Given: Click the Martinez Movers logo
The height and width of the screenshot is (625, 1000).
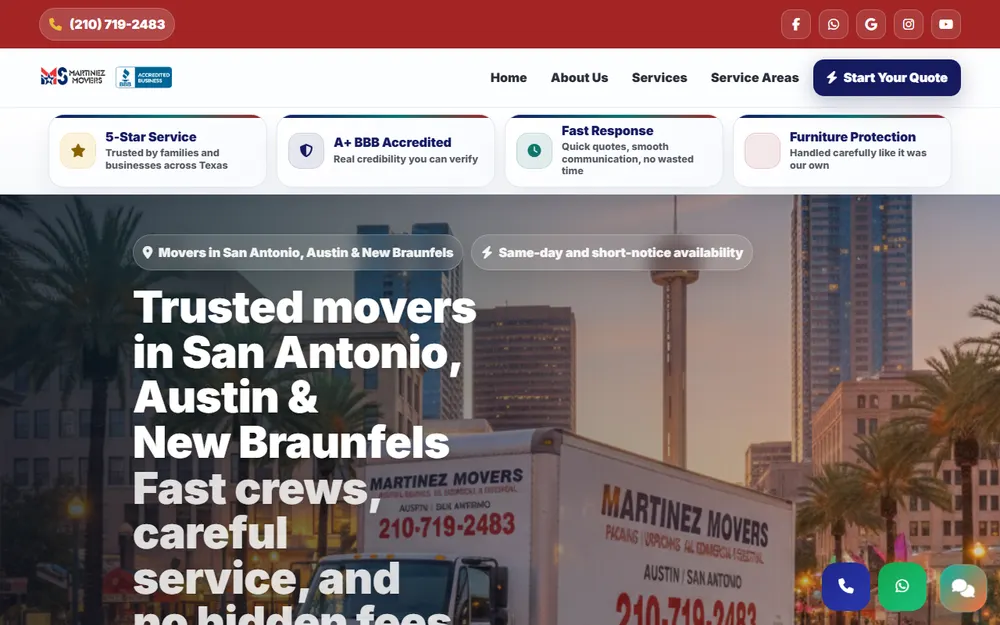Looking at the screenshot, I should [x=73, y=77].
